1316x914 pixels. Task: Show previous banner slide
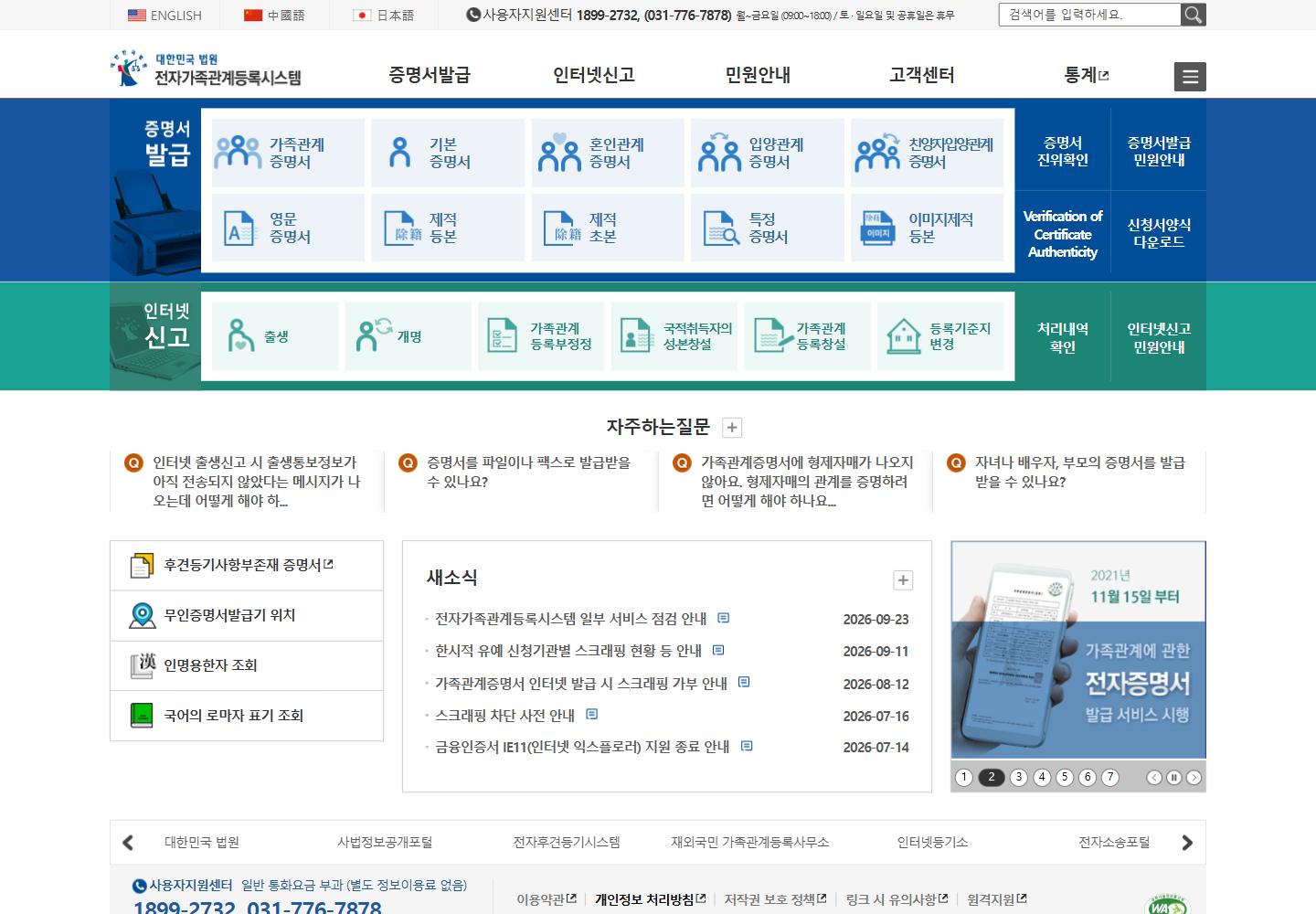pos(1154,778)
